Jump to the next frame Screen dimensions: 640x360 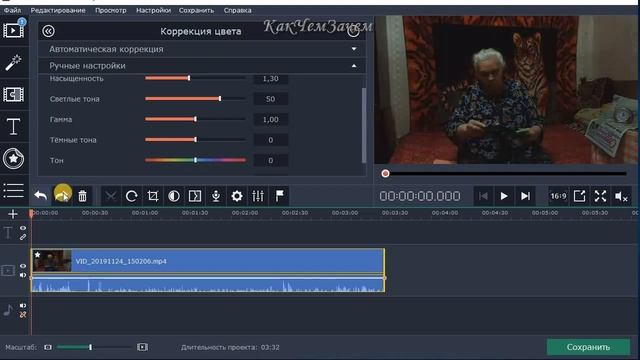click(525, 196)
